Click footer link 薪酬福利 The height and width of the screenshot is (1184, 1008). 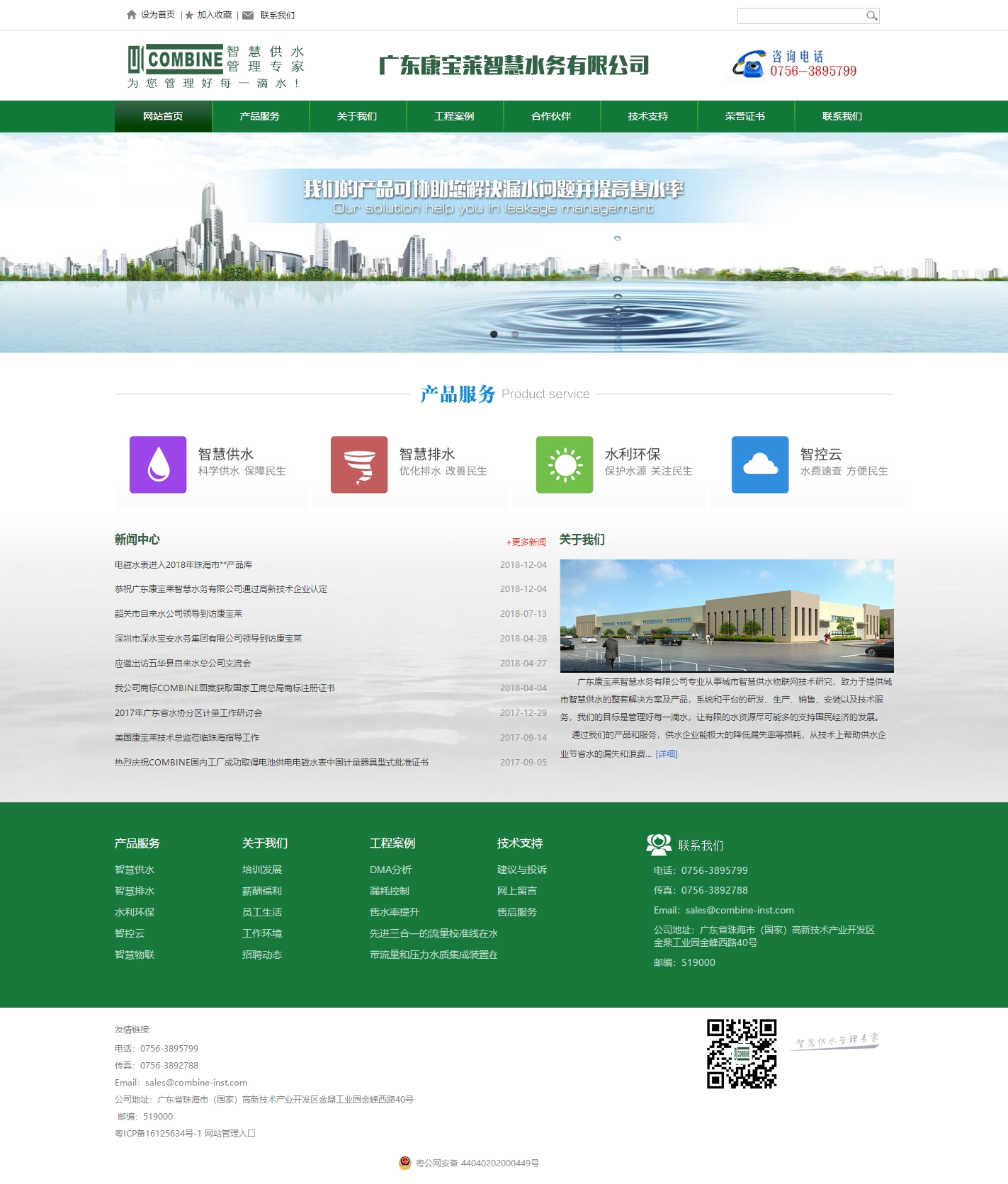(262, 891)
